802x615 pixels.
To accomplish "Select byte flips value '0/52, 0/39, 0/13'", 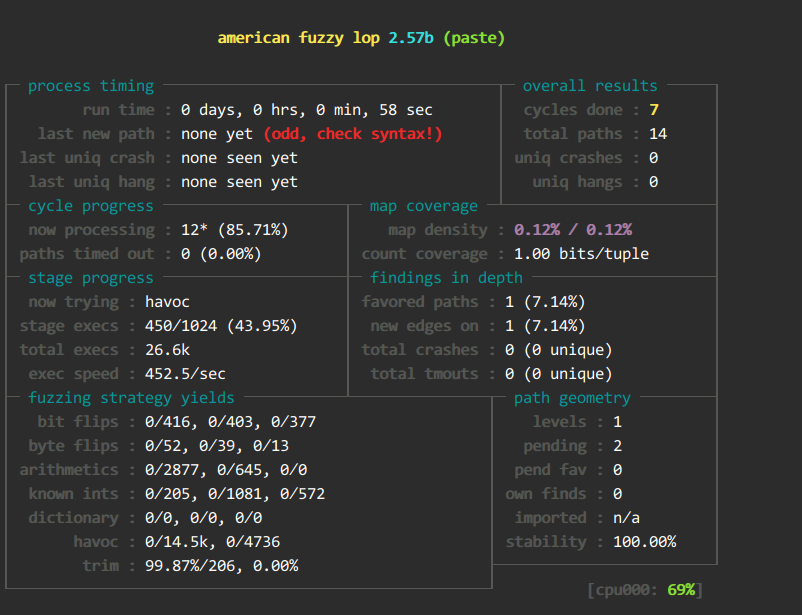I will click(217, 446).
